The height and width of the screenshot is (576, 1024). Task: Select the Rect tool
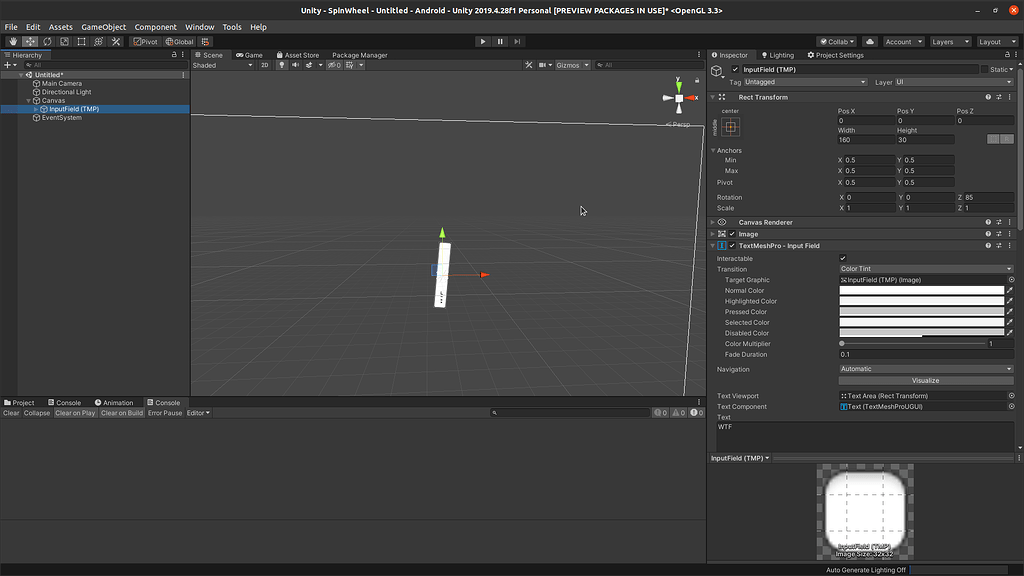[82, 42]
